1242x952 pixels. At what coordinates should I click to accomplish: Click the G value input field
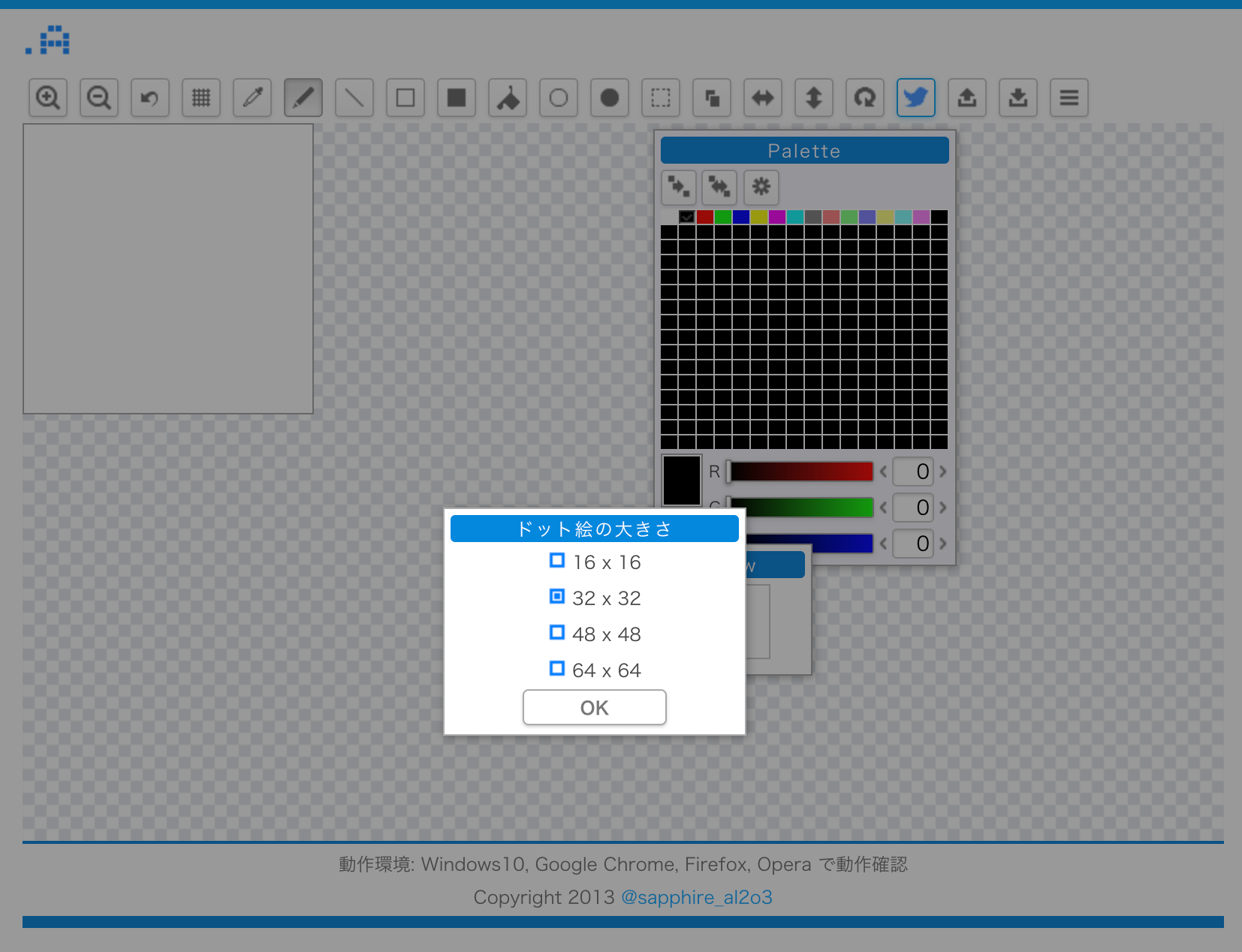tap(913, 508)
